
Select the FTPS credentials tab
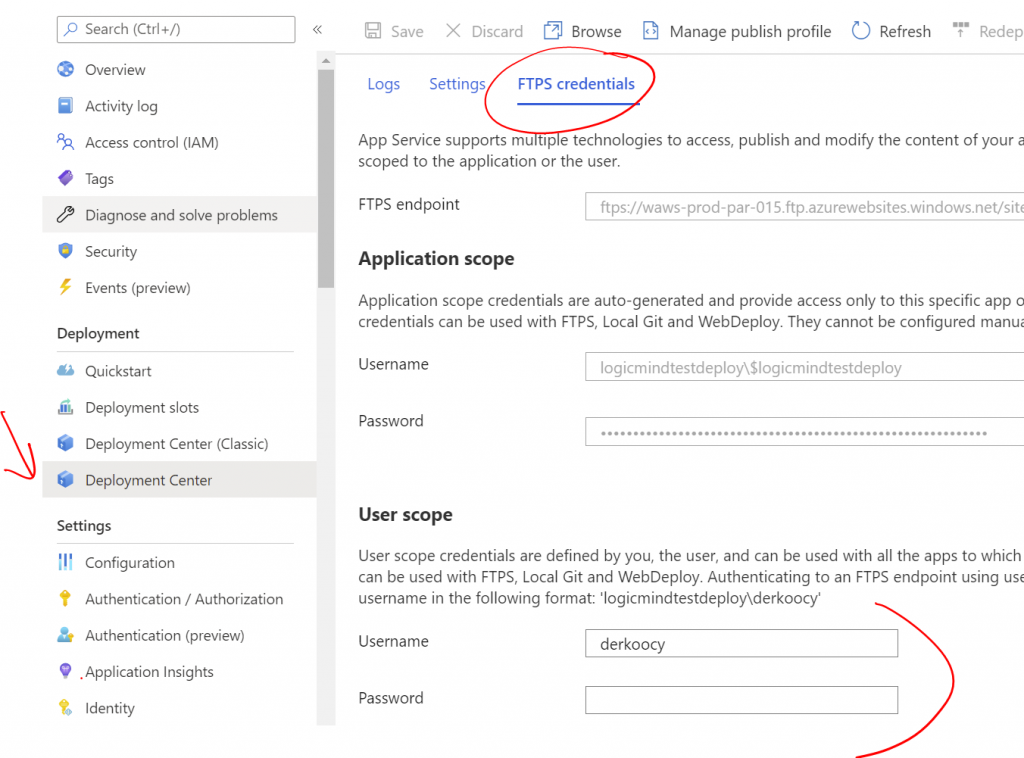click(x=576, y=84)
